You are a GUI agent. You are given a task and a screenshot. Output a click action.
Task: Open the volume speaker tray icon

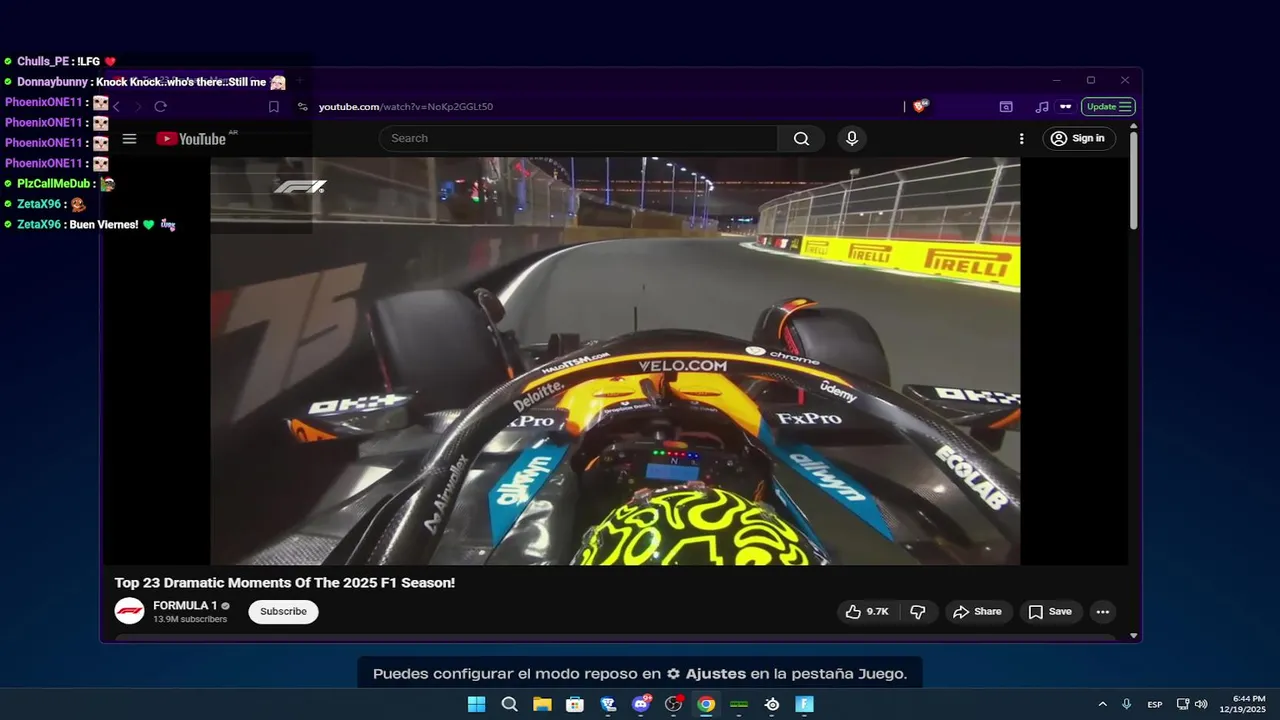1201,704
